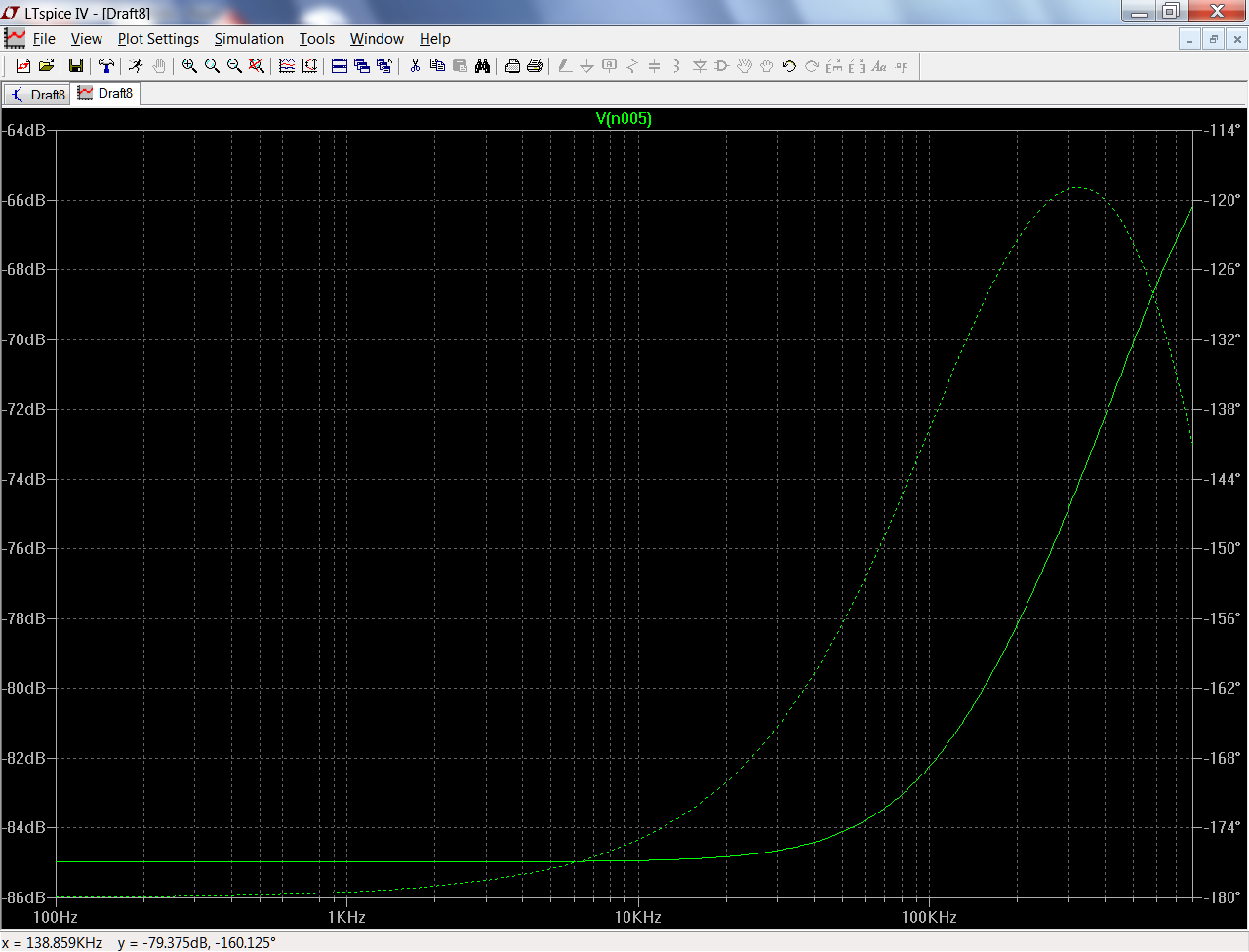1249x952 pixels.
Task: Click the Close All Windows toolbar icon
Action: [384, 65]
